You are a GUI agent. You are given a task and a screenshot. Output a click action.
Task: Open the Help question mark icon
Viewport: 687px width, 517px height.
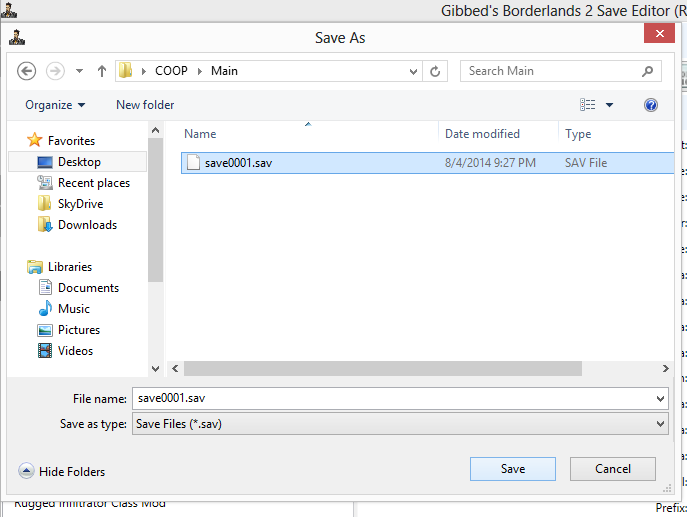651,105
